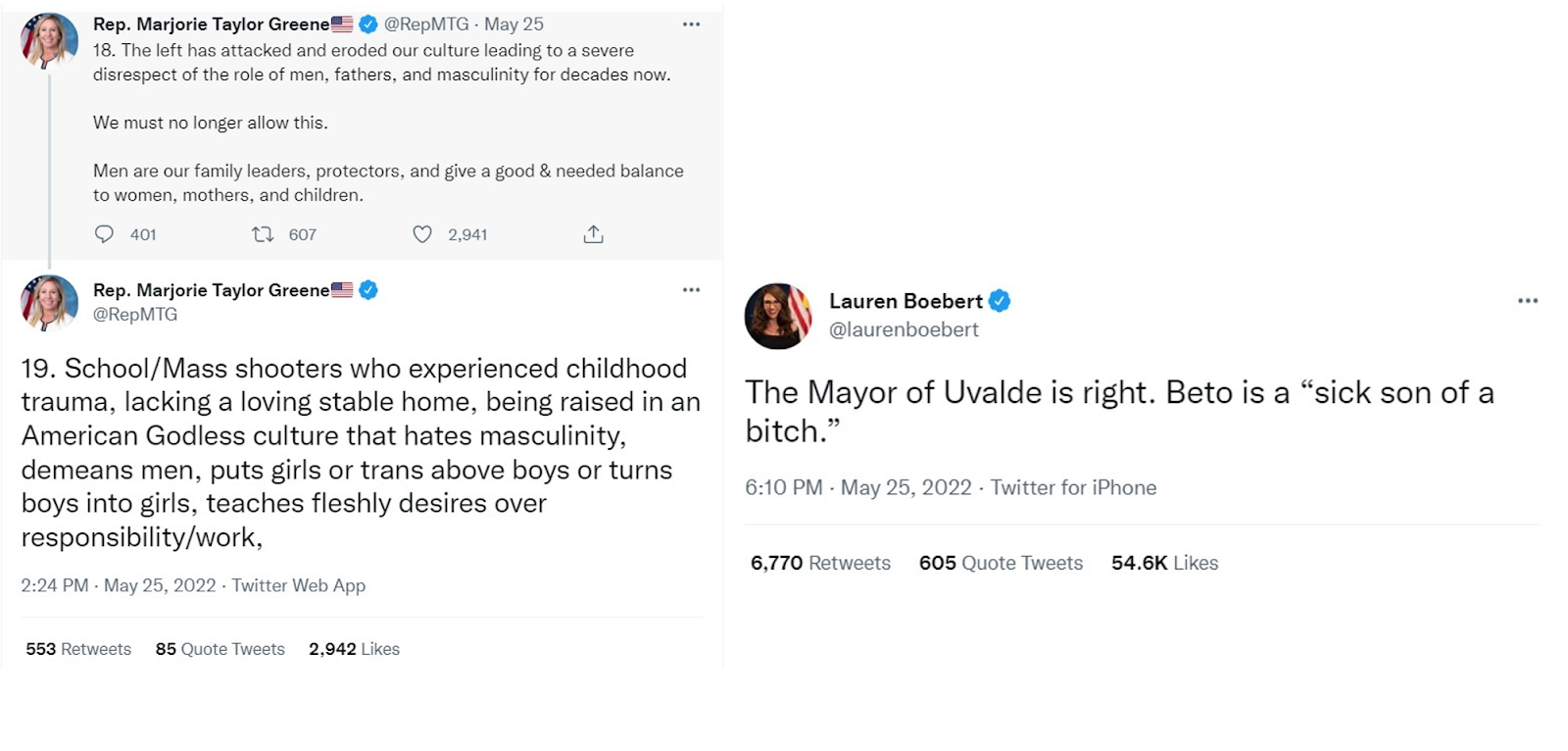1568x751 pixels.
Task: Click the @RepMTG handle under tweet 19
Action: point(135,315)
